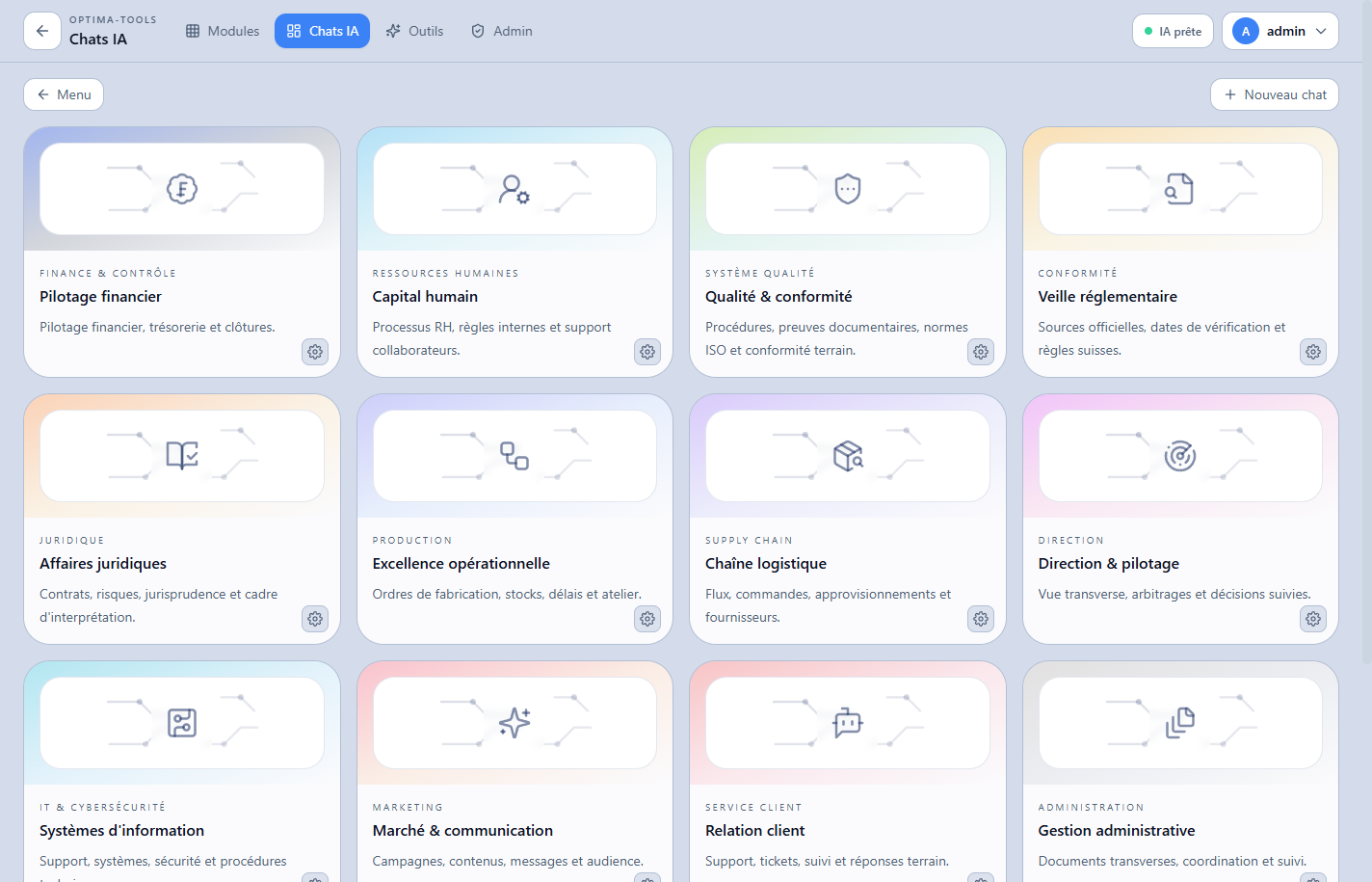The image size is (1372, 882).
Task: Open the Affaires juridiques chat title
Action: click(103, 564)
